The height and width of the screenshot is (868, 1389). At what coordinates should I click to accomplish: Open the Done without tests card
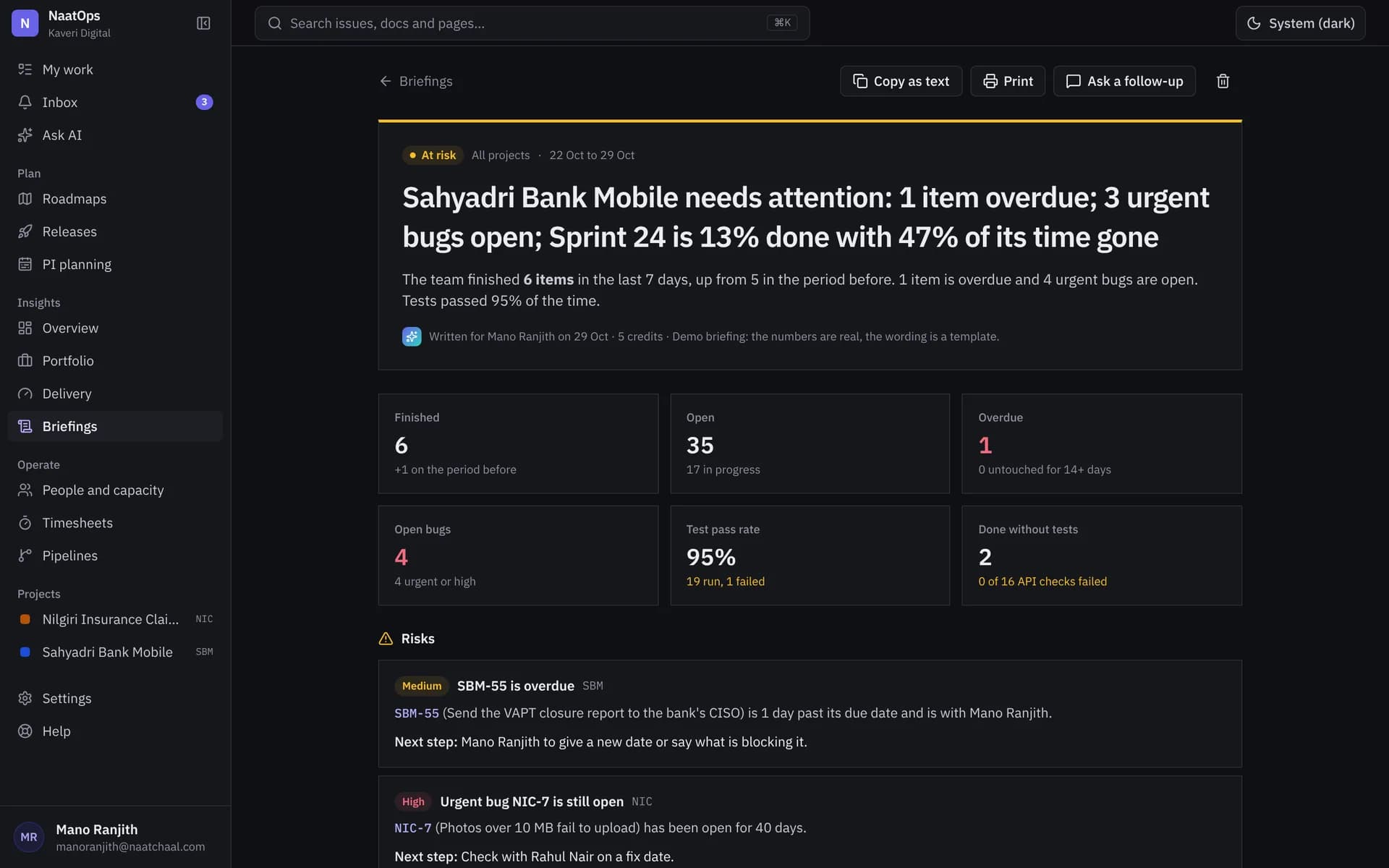pyautogui.click(x=1101, y=556)
